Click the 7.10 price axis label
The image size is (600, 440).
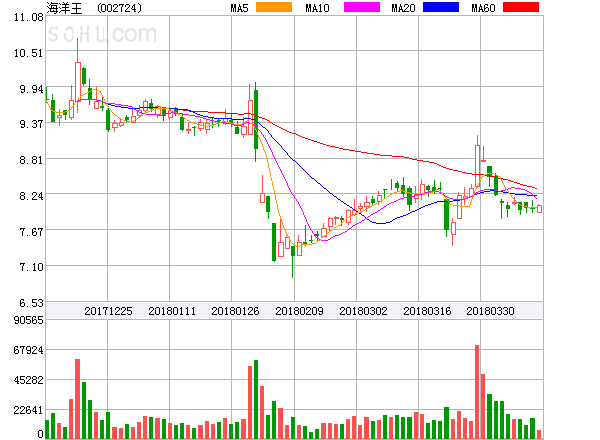[x=31, y=267]
